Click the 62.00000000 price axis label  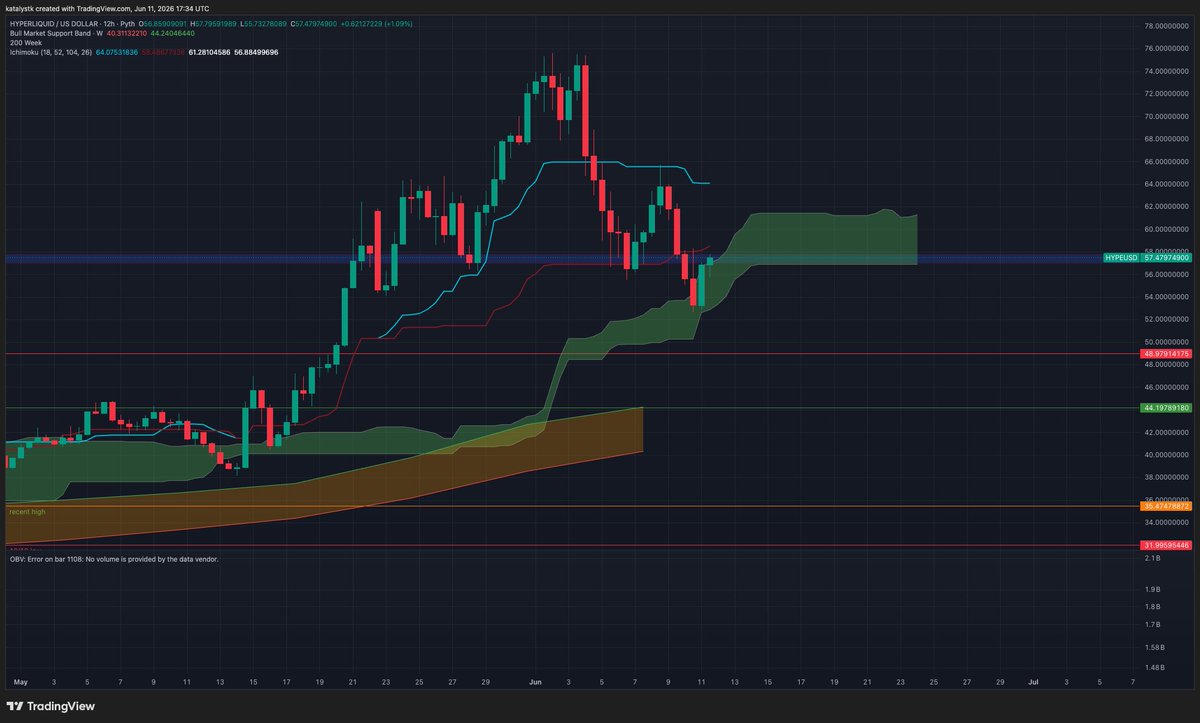(x=1167, y=206)
